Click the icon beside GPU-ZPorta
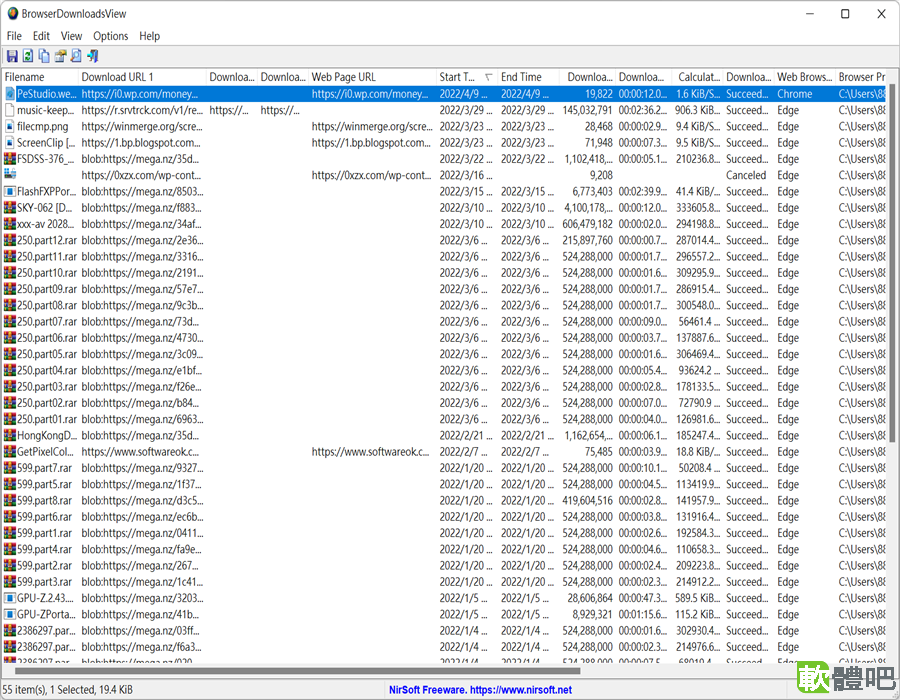The image size is (900, 700). tap(10, 615)
